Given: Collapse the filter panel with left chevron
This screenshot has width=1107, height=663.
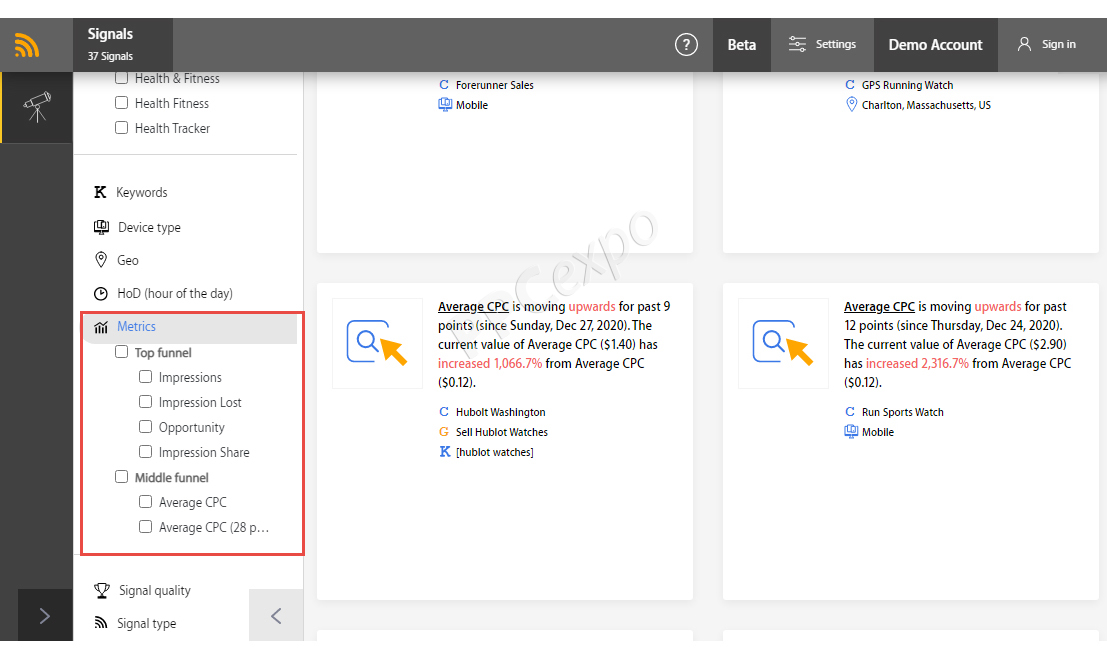Looking at the screenshot, I should [x=276, y=616].
